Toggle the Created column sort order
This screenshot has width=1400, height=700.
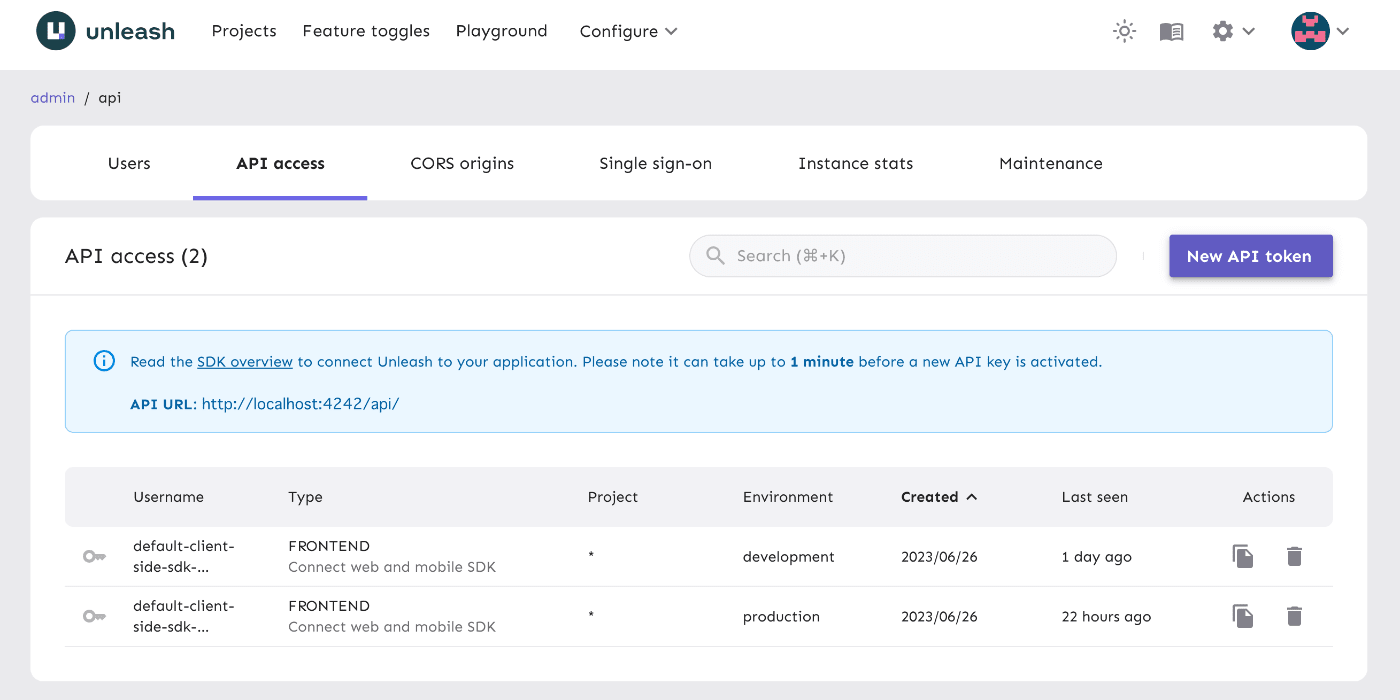pos(939,496)
